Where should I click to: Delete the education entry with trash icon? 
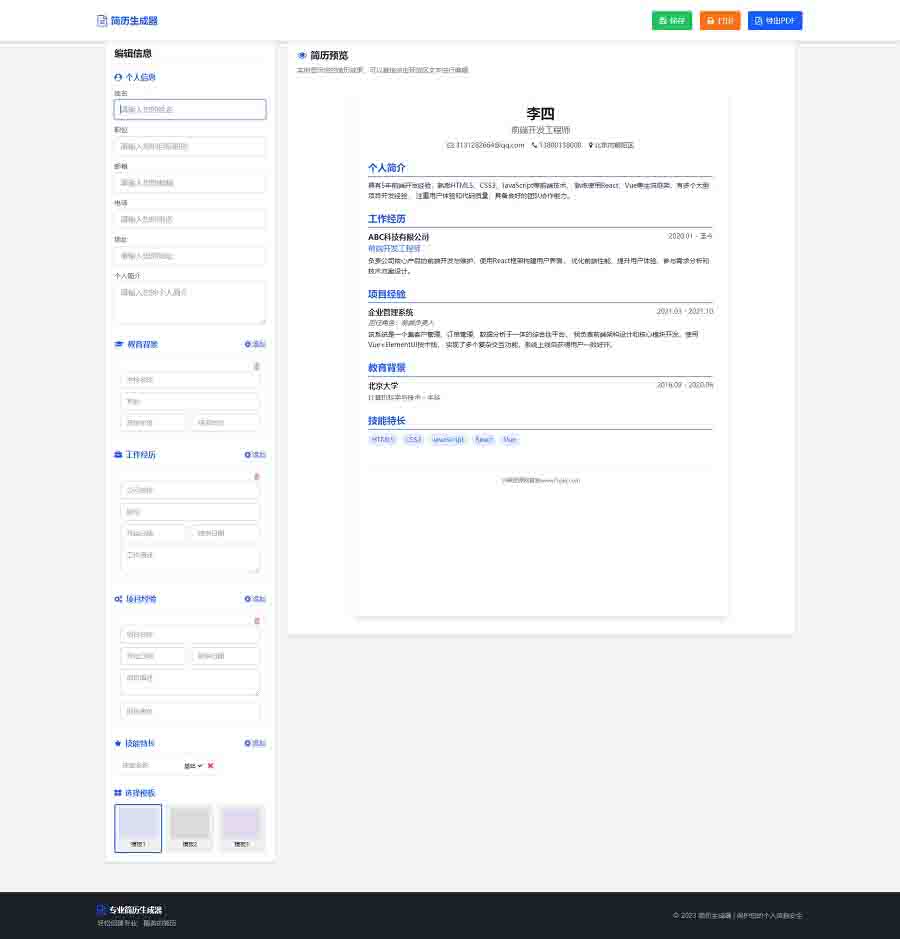coord(257,366)
